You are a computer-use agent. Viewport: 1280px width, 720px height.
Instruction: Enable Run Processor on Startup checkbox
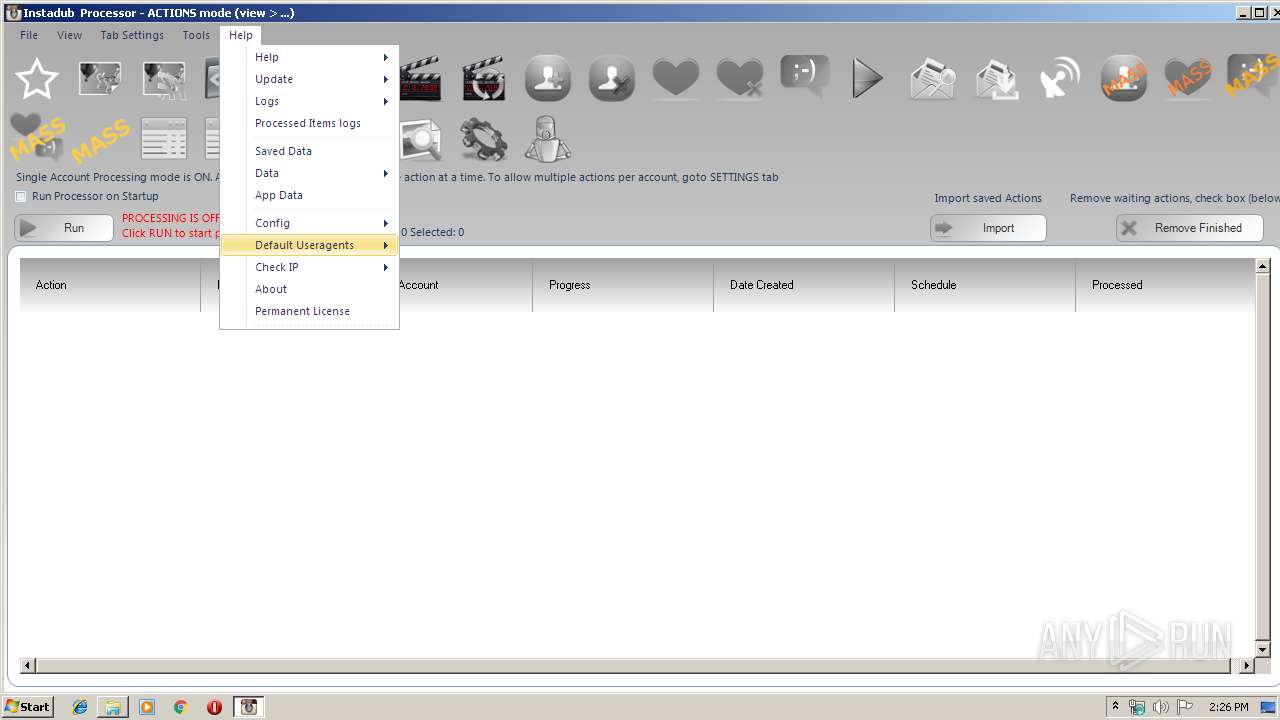point(21,196)
